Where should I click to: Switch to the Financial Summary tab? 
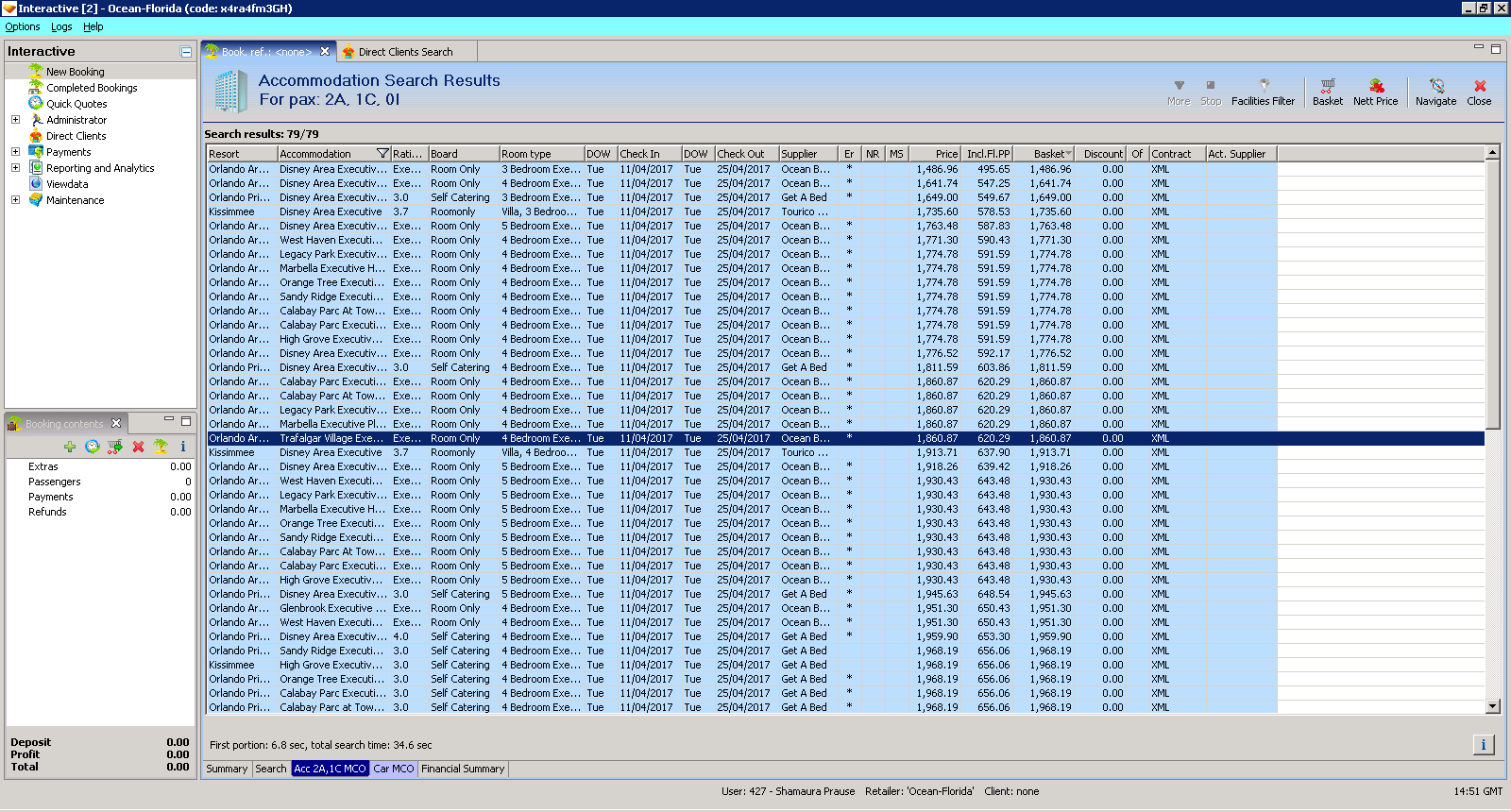pos(463,769)
